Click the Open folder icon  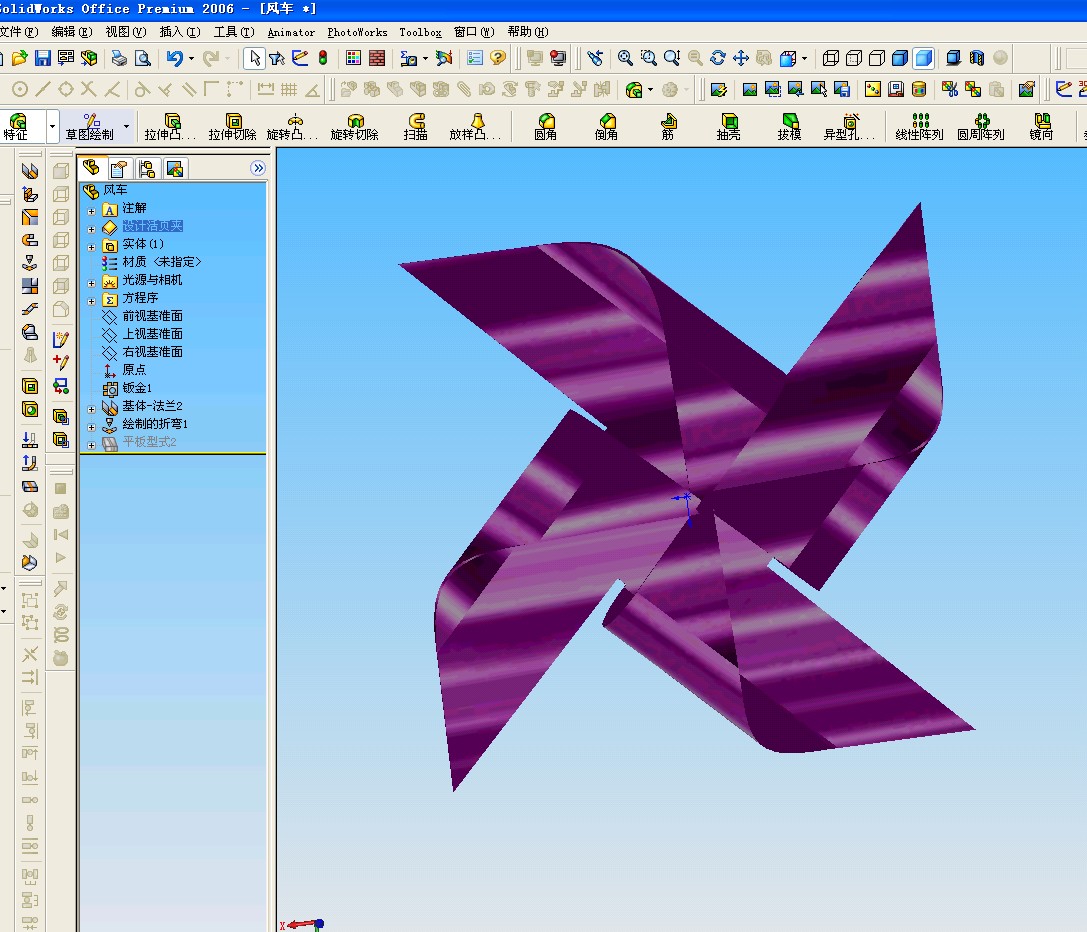tap(20, 58)
